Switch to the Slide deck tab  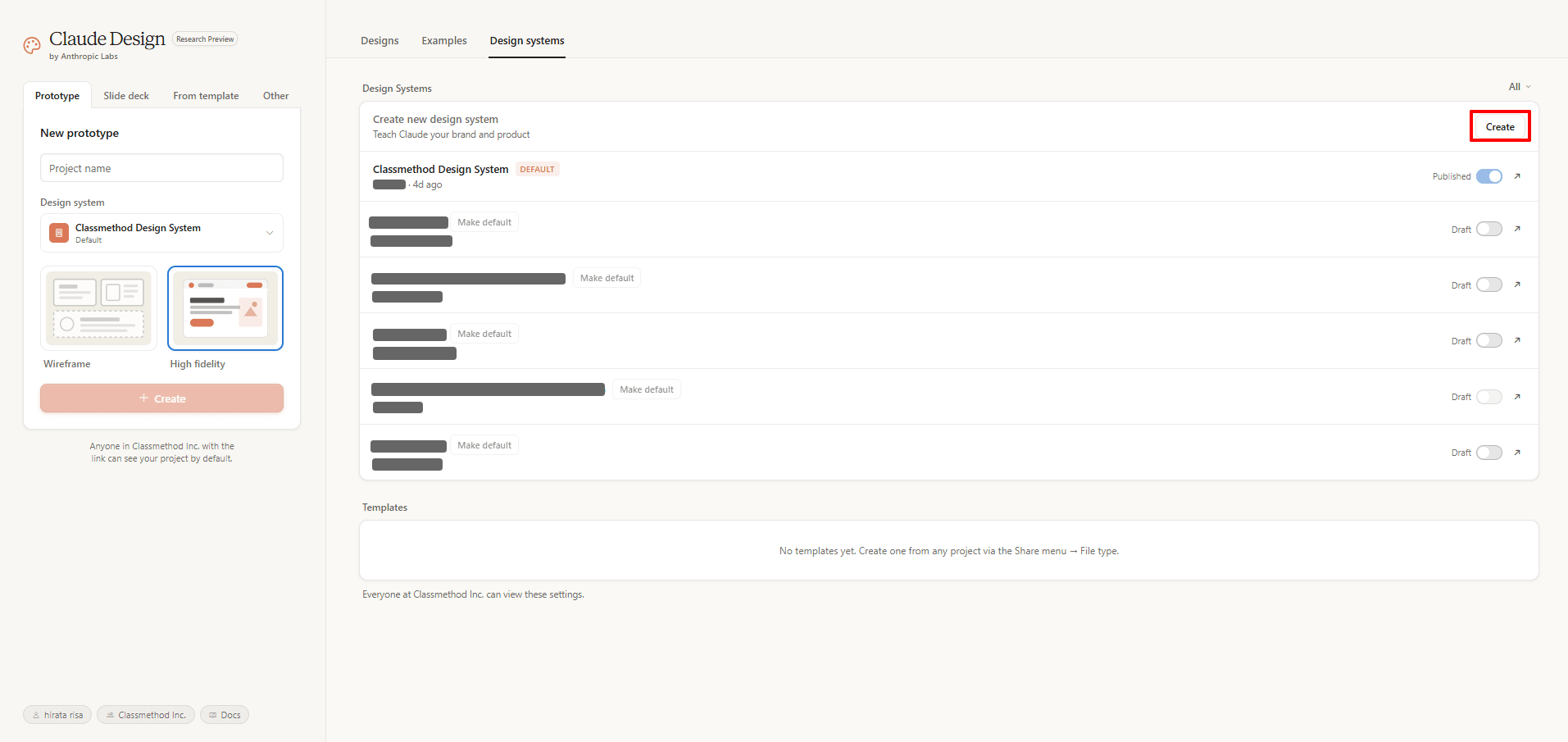[126, 96]
